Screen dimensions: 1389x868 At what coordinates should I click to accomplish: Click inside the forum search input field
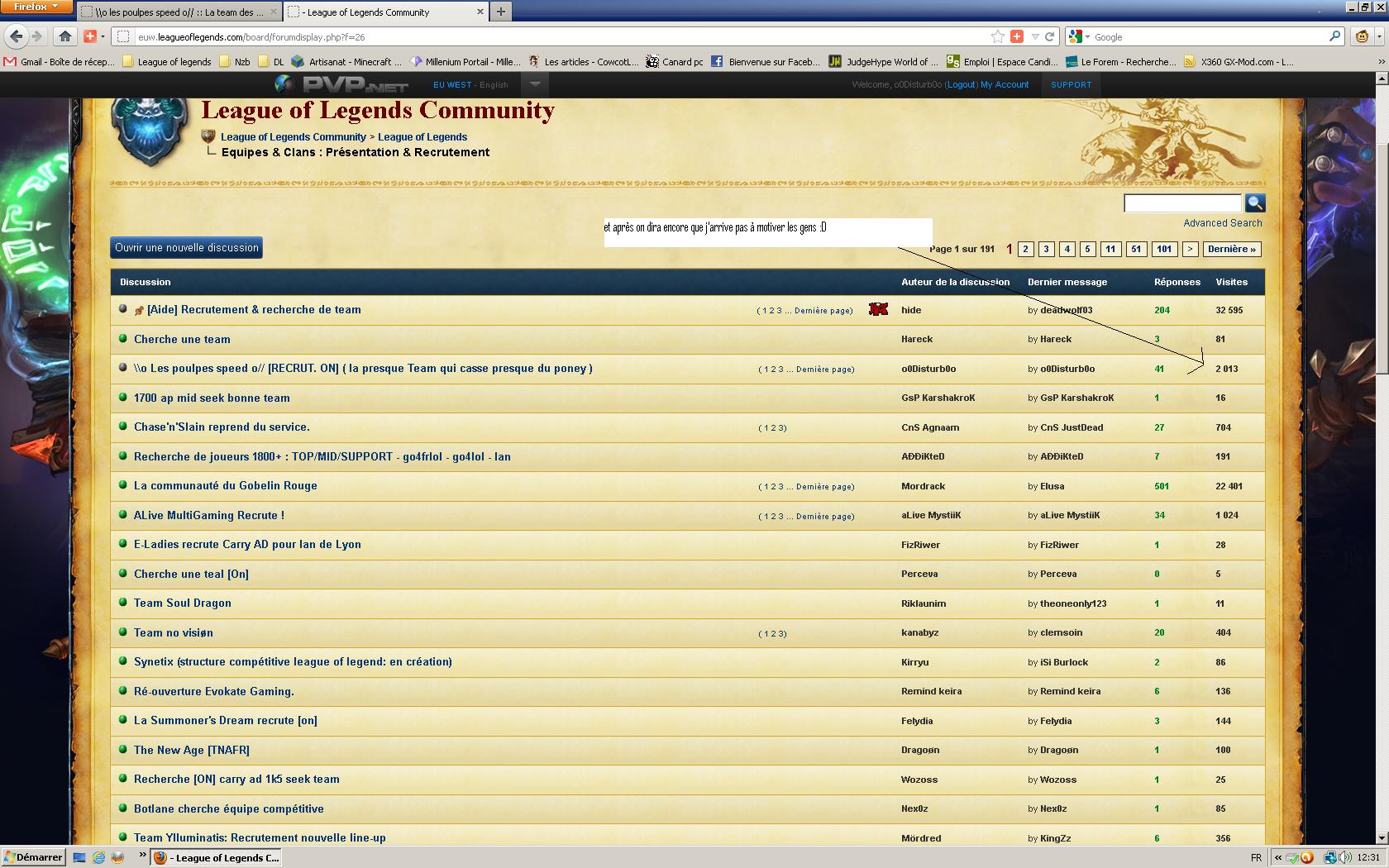click(1182, 203)
